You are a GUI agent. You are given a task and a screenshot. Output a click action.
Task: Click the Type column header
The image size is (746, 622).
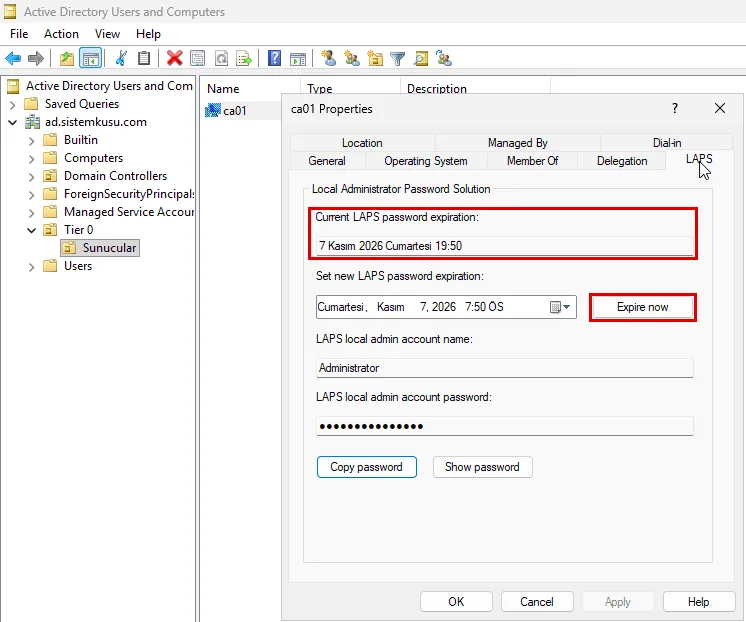[x=319, y=89]
